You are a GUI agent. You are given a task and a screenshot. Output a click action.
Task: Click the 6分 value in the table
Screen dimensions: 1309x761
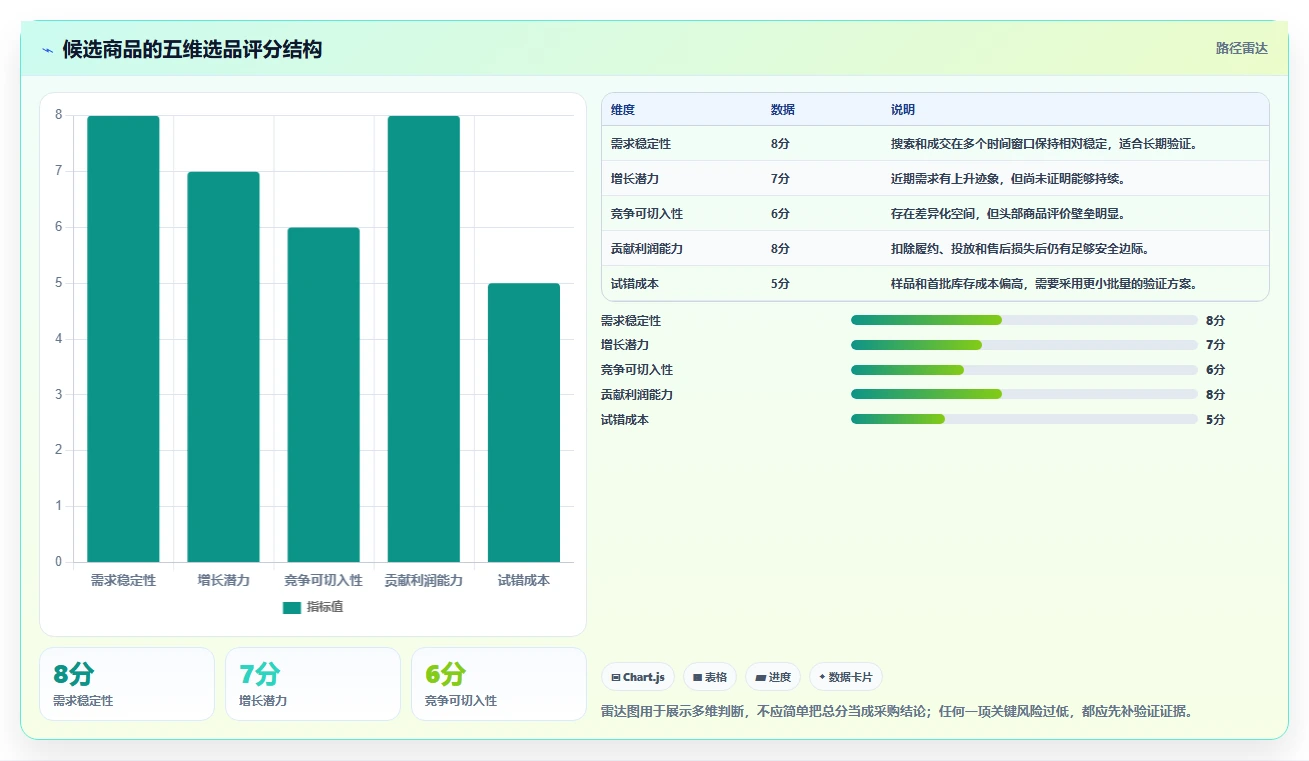click(x=780, y=214)
